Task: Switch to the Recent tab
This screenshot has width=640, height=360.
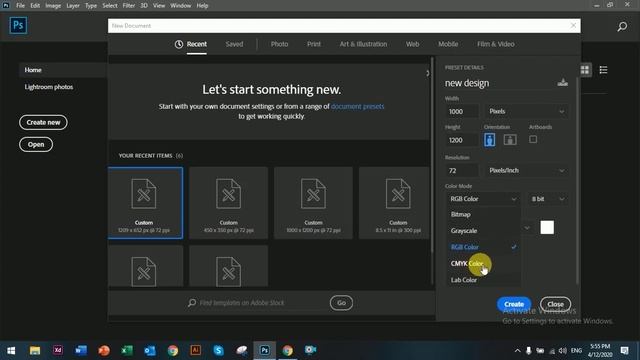Action: pyautogui.click(x=196, y=44)
